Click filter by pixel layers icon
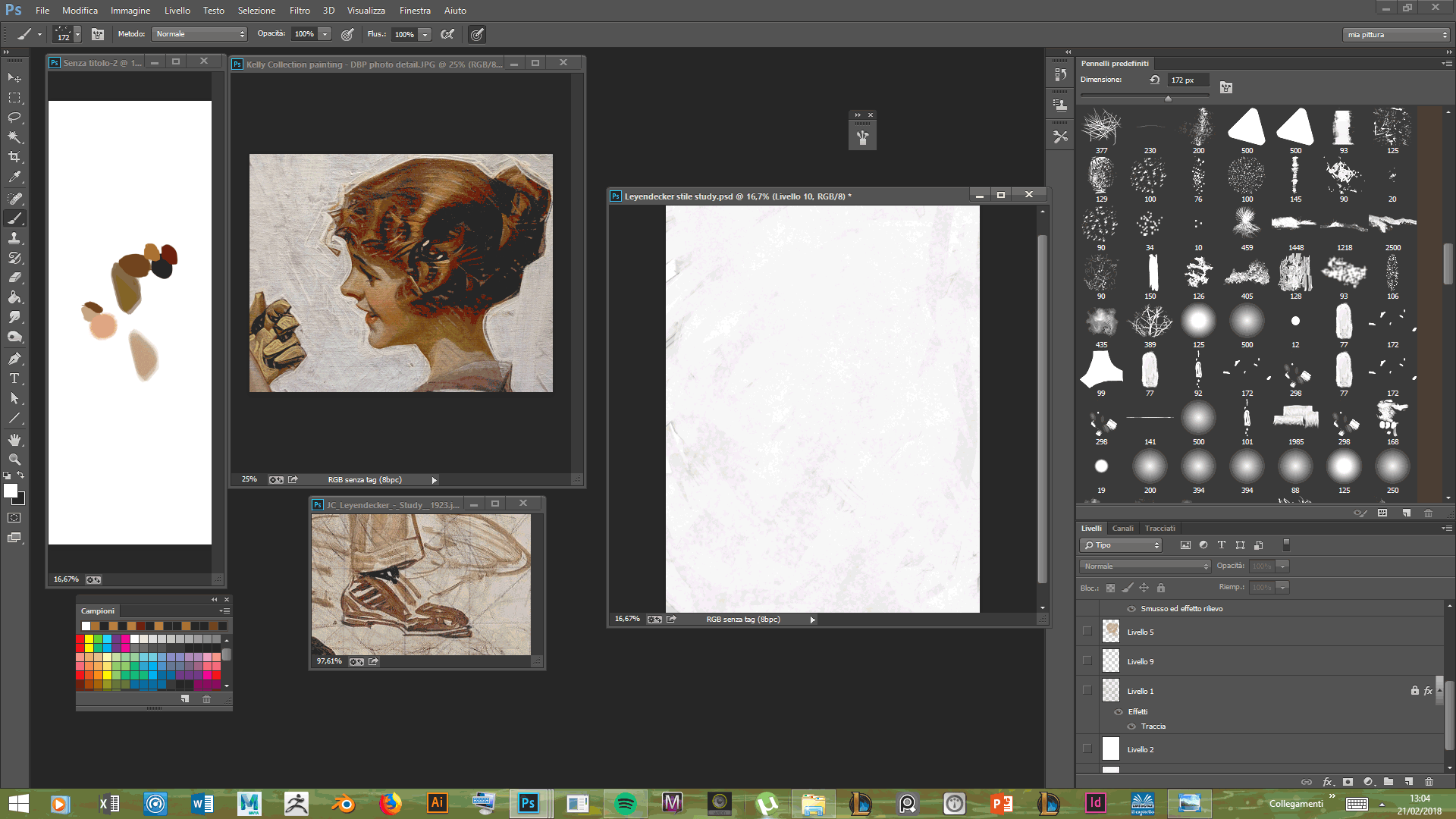1456x819 pixels. point(1185,545)
